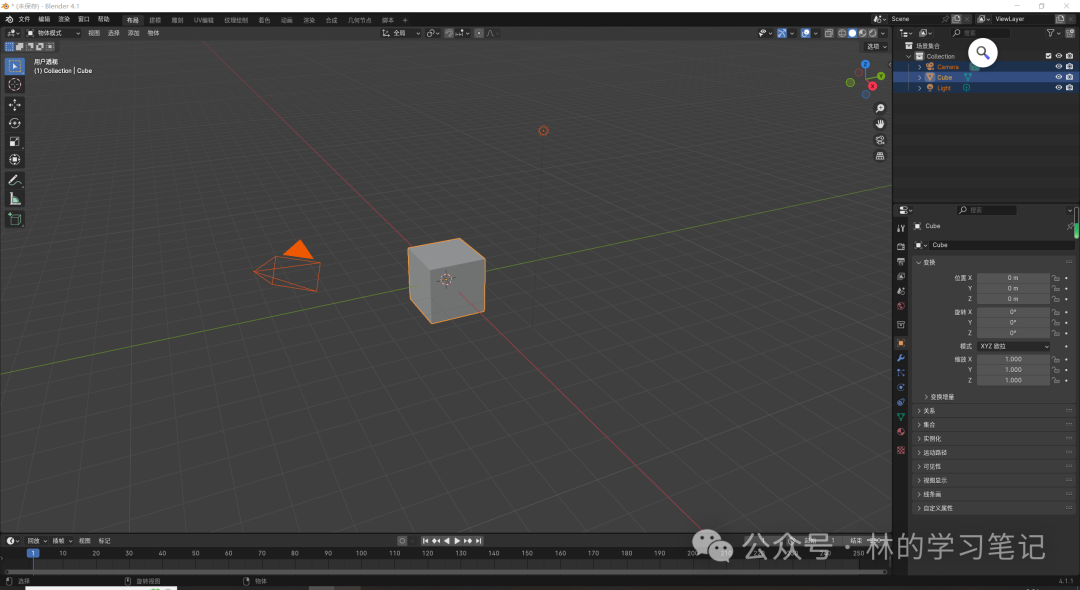Uncheck the Collection exclude checkbox in outliner
Screen dimensions: 1080x590
[x=1048, y=56]
